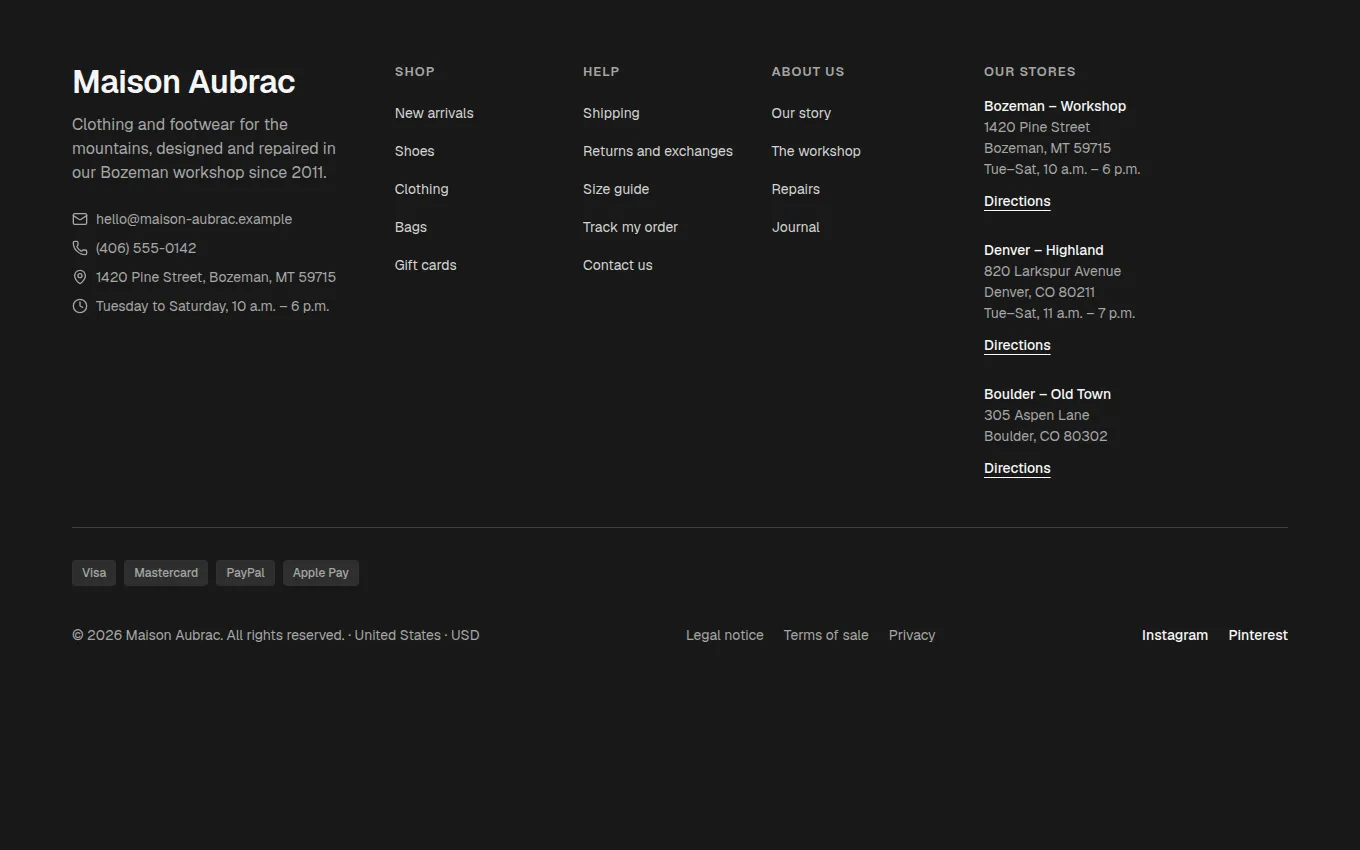This screenshot has width=1360, height=850.
Task: Get Directions to the Boulder Old Town store
Action: pyautogui.click(x=1017, y=468)
